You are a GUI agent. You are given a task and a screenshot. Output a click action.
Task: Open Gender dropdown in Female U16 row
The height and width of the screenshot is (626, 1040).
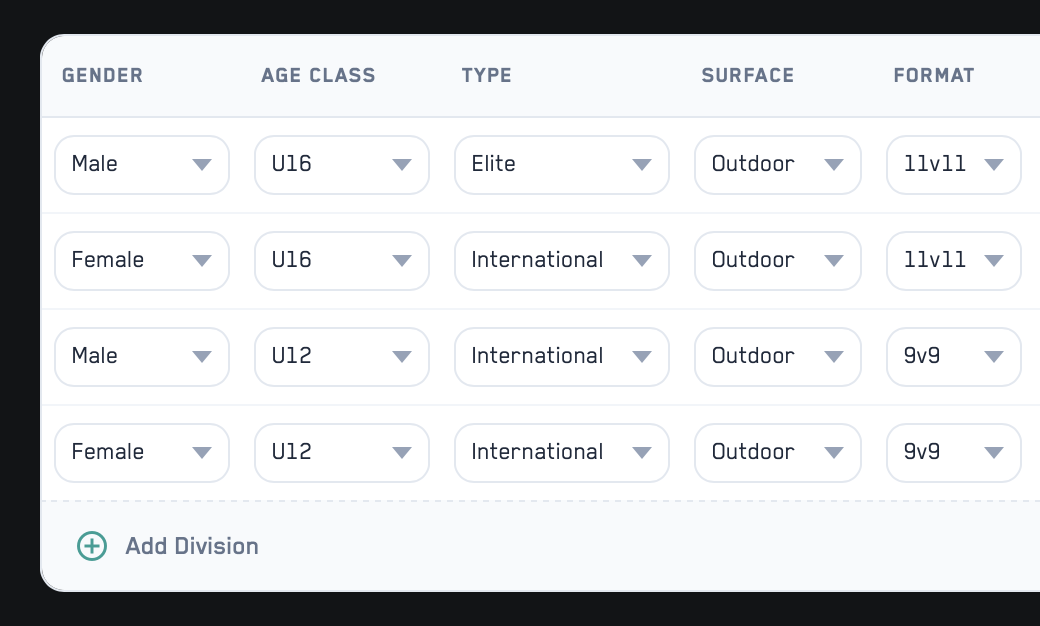[x=142, y=261]
